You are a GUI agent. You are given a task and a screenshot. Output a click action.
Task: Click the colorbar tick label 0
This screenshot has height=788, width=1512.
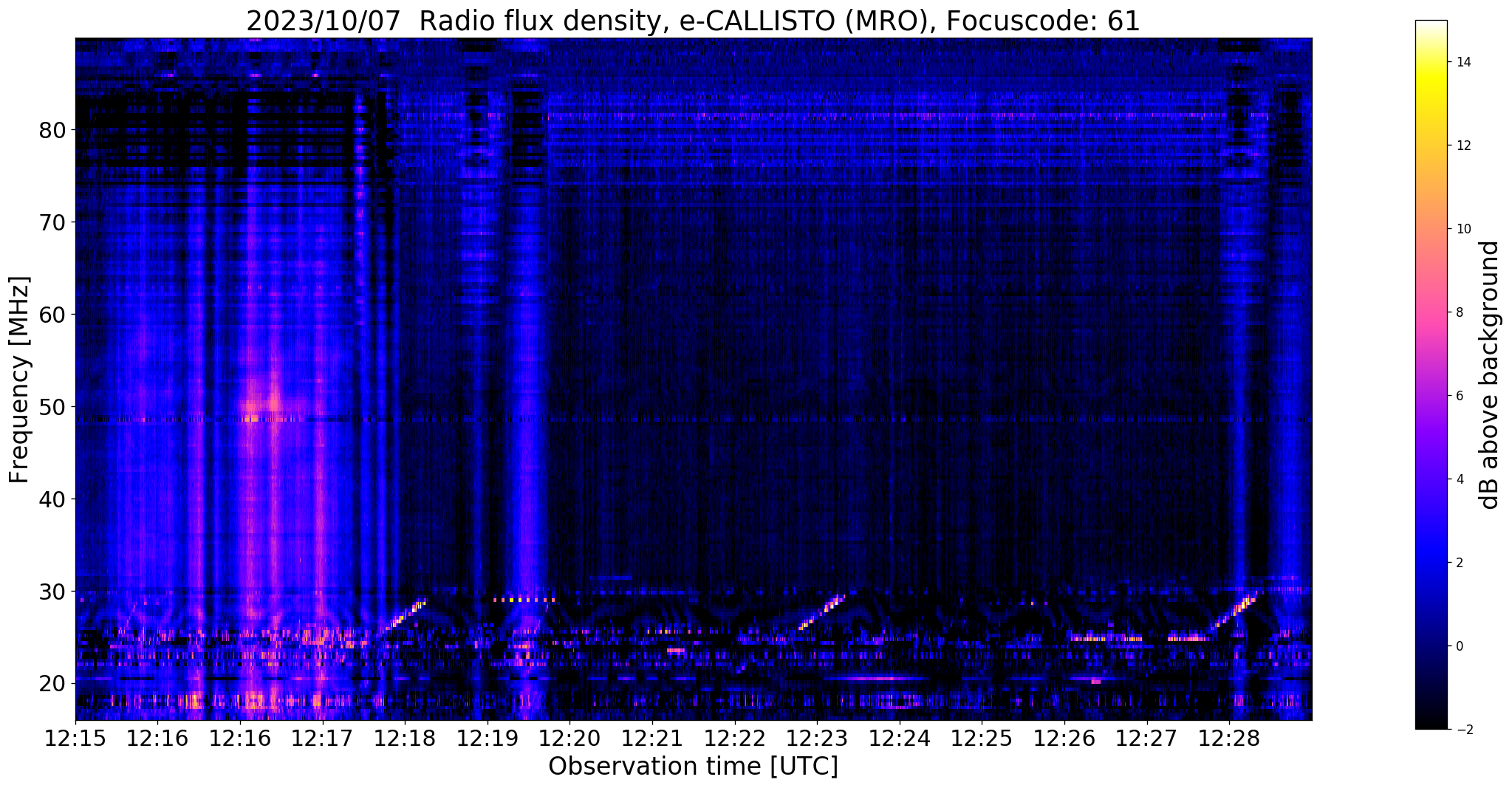1458,647
